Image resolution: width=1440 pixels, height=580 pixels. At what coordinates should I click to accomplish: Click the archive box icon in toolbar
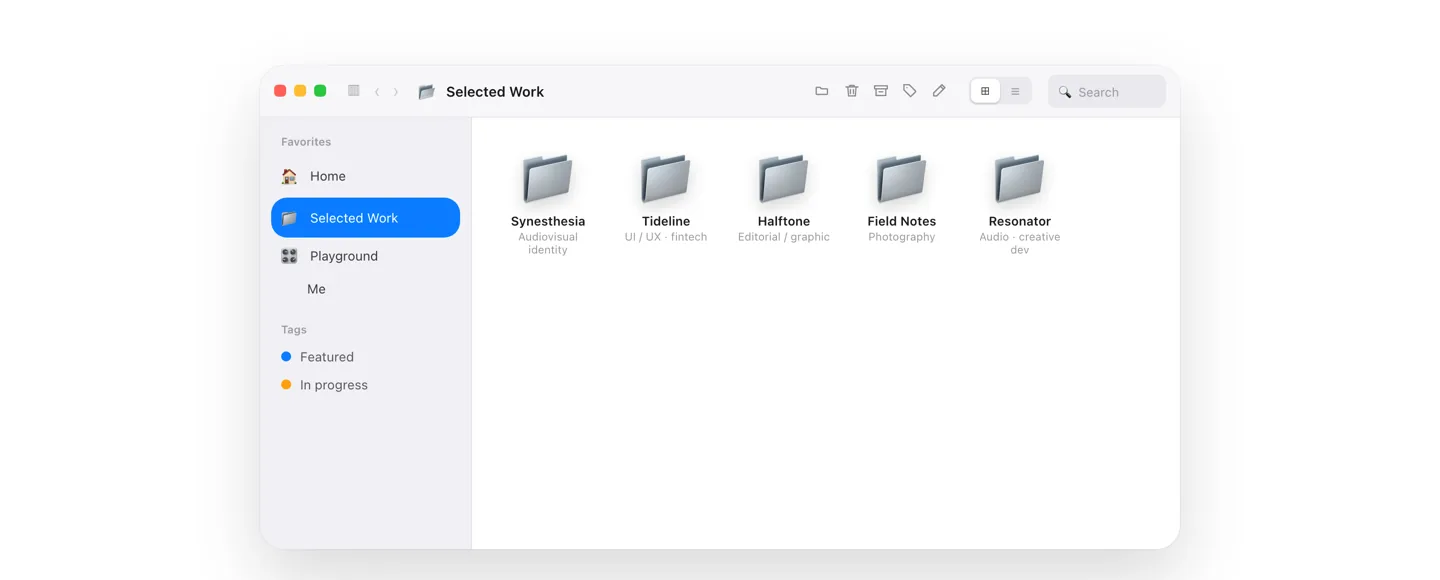pyautogui.click(x=881, y=91)
